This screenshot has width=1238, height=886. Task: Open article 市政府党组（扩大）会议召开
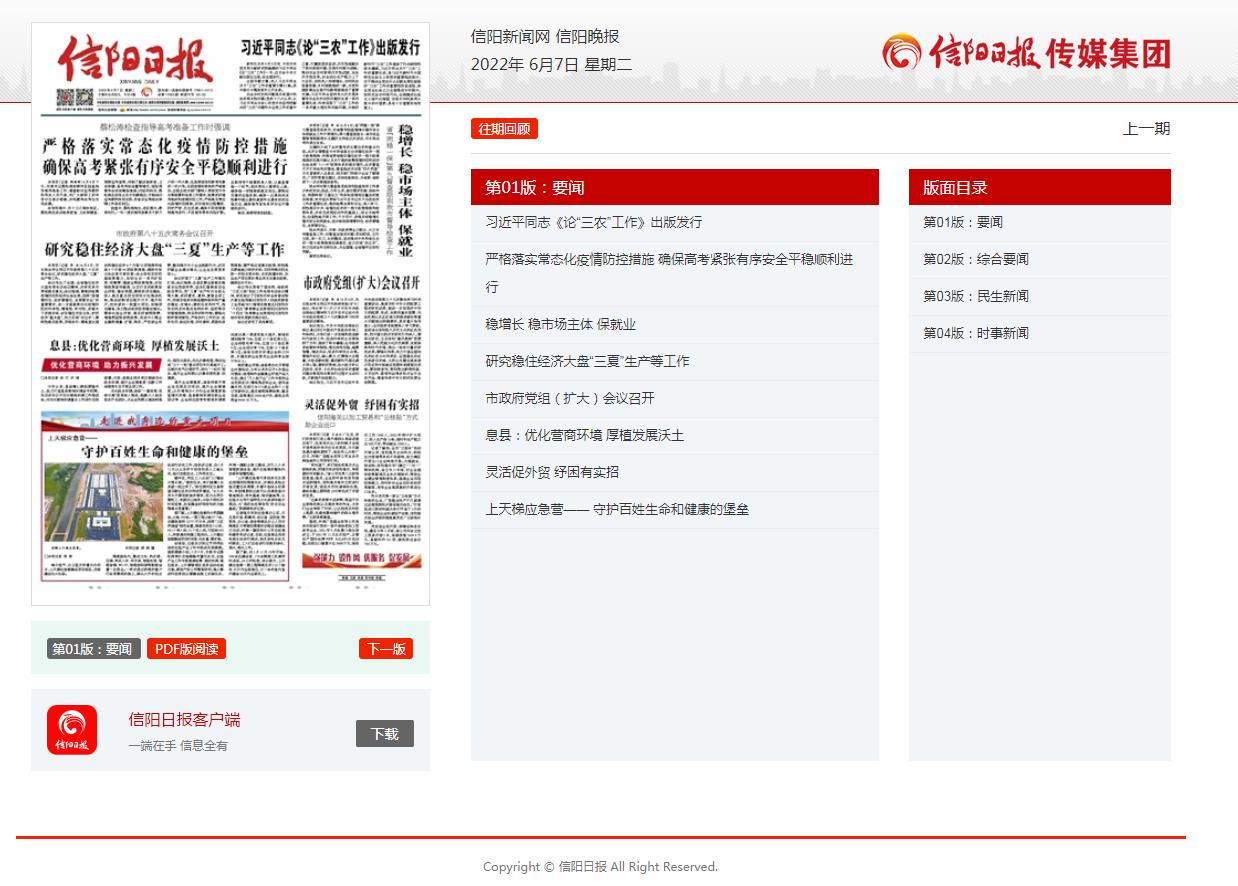click(x=569, y=398)
